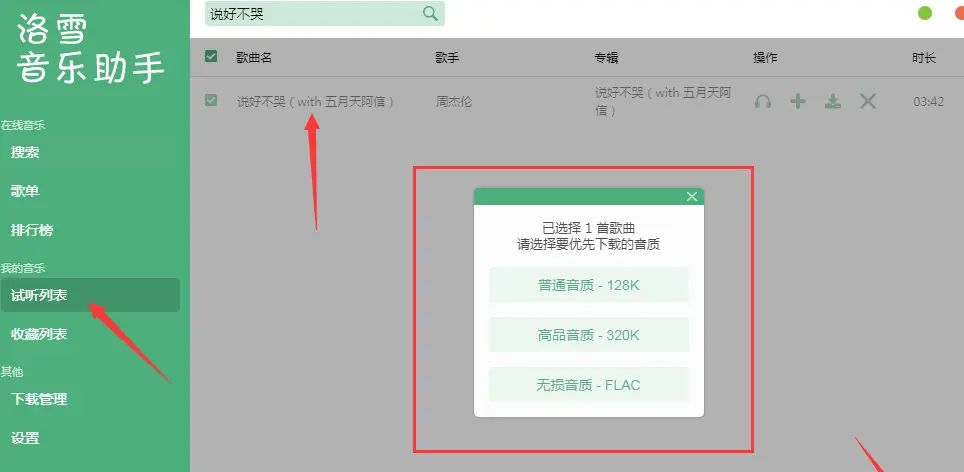Viewport: 964px width, 472px height.
Task: Close the quality selection dialog
Action: tap(692, 197)
